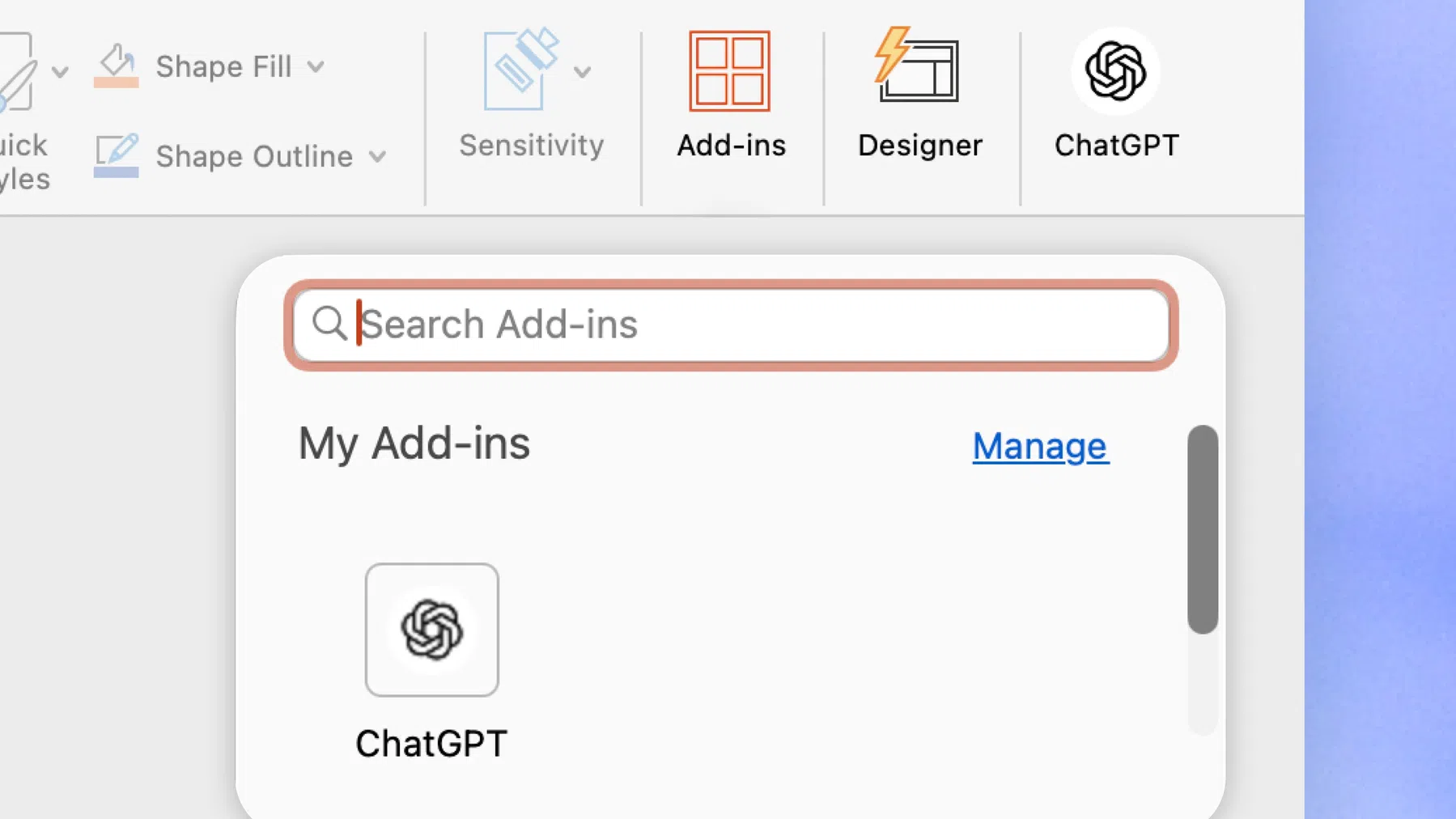The image size is (1456, 819).
Task: Click the My Add-ins heading
Action: click(x=414, y=443)
